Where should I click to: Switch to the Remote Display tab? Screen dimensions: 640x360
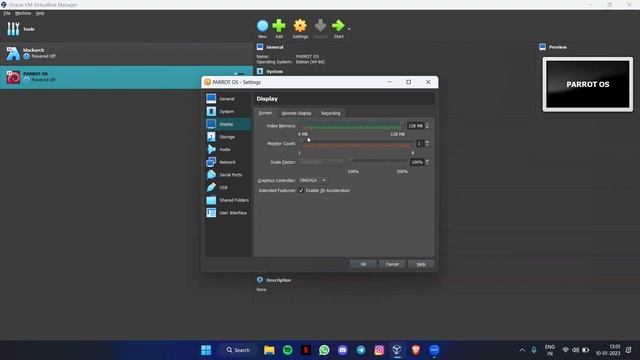click(296, 113)
